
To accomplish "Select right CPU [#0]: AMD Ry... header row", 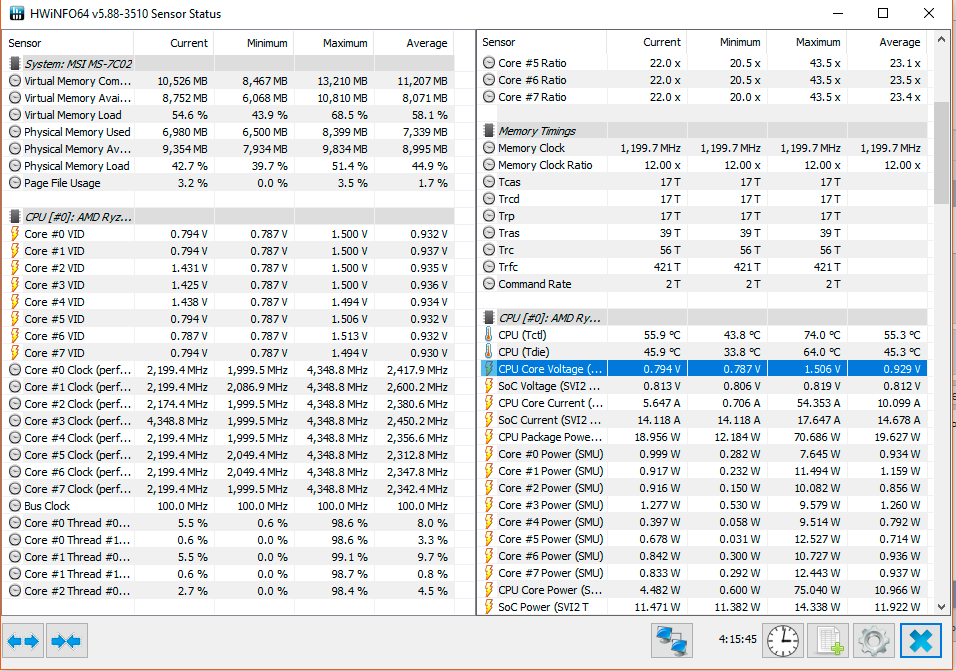I will click(704, 318).
